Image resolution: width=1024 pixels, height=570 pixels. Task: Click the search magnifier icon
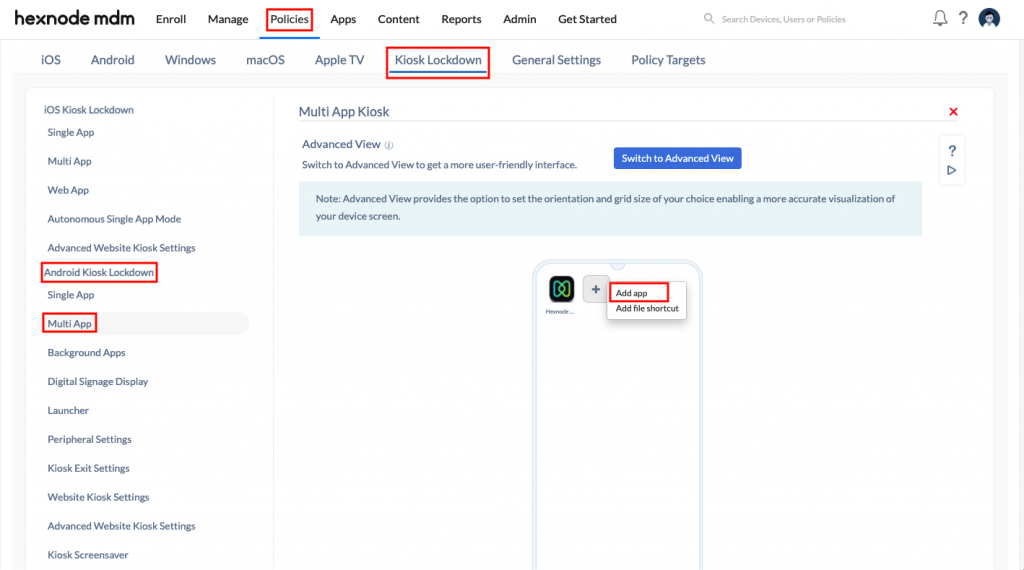pyautogui.click(x=709, y=19)
